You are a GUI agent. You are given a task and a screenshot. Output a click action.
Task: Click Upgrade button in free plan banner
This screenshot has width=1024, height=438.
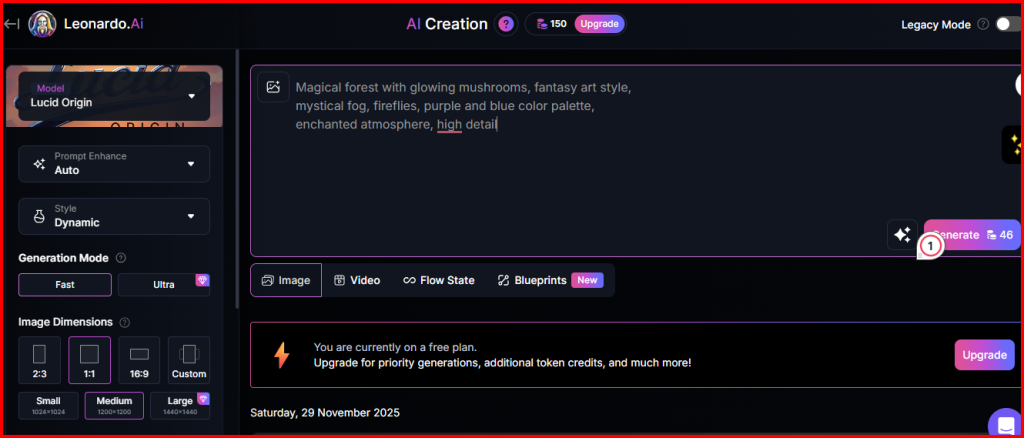click(983, 355)
